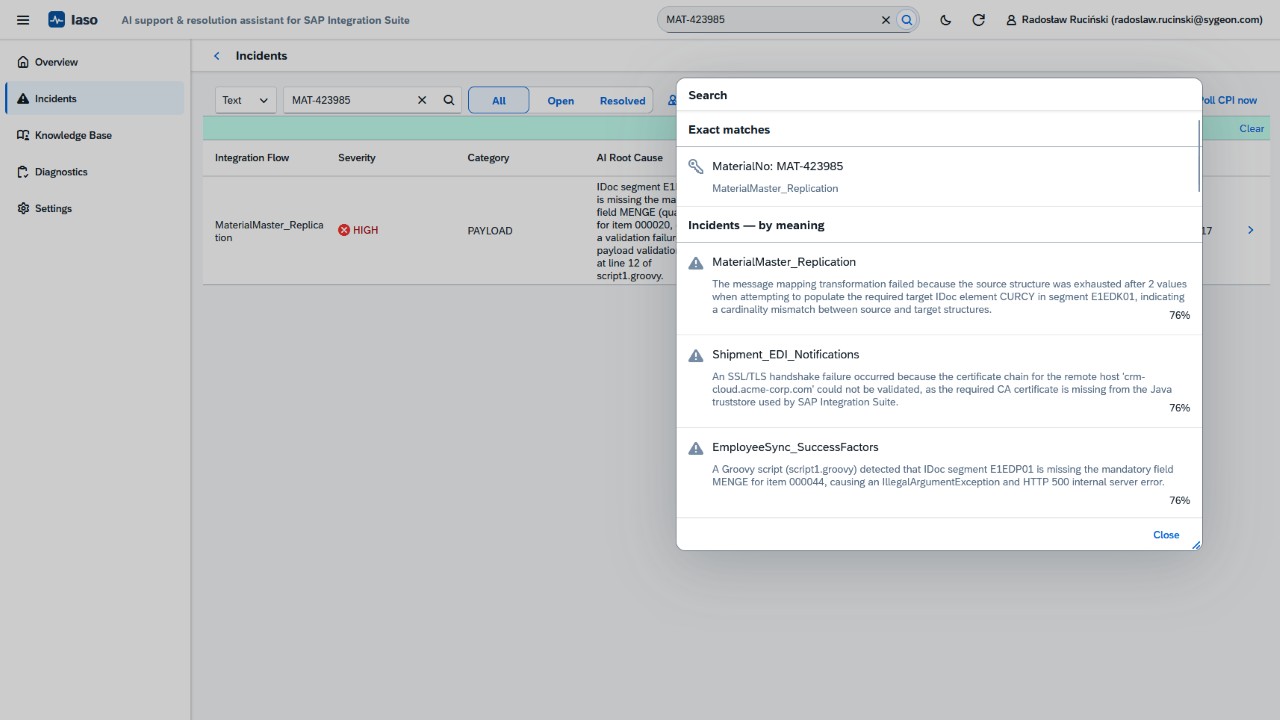Grab the search dialog resize handle

(x=1196, y=545)
